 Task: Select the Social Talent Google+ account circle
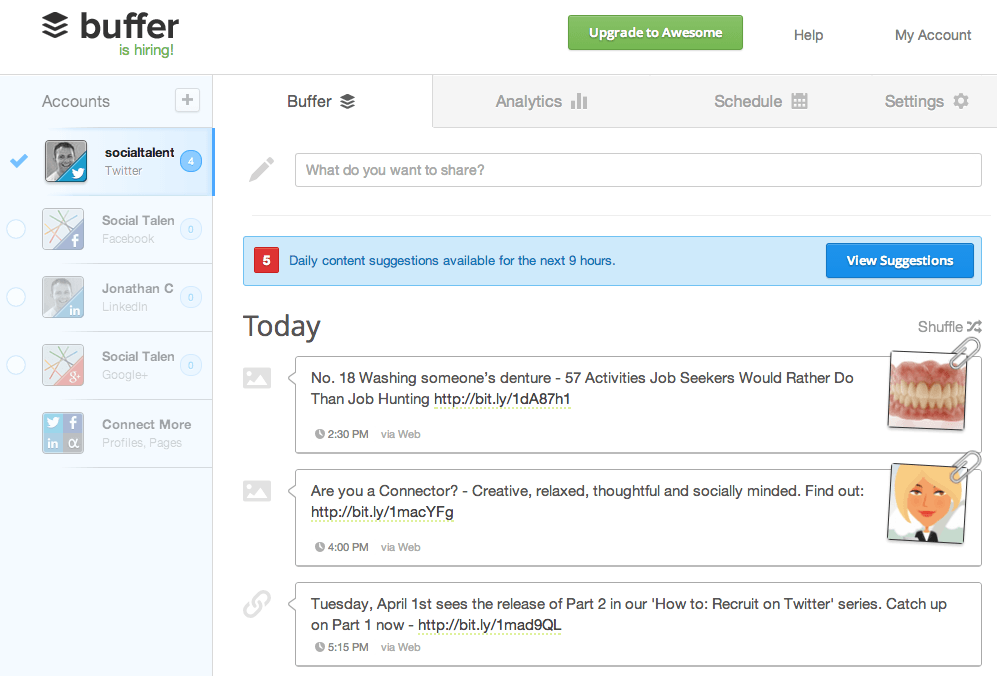coord(16,365)
